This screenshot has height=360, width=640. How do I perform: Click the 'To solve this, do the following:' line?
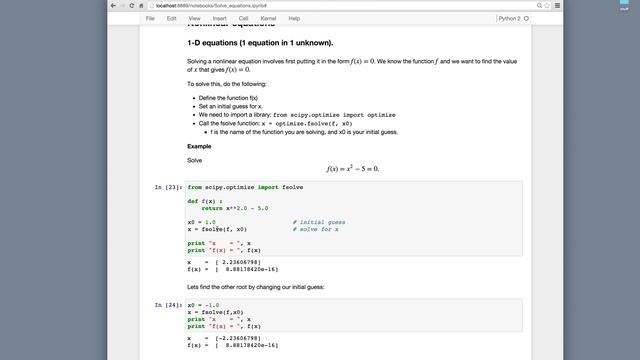[227, 84]
